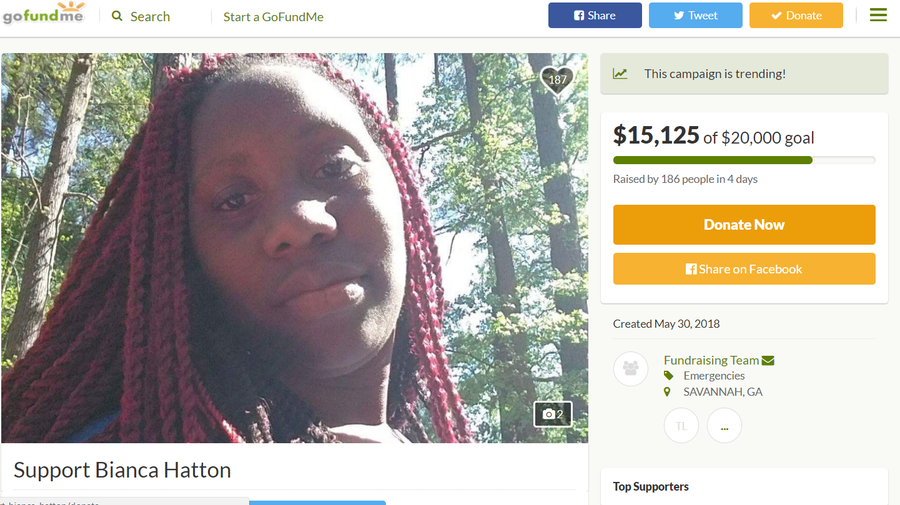Click the GoFundMe logo
The height and width of the screenshot is (505, 900).
(x=44, y=14)
